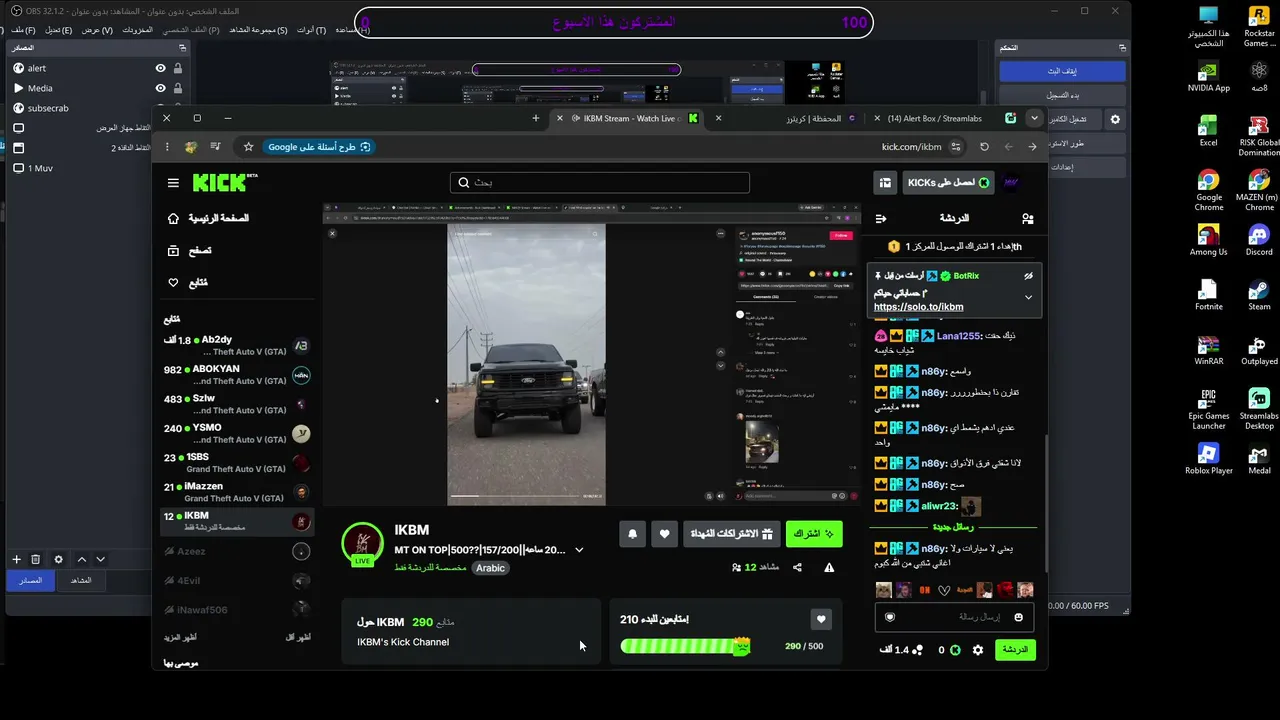
Task: Open Chrome media controls icon
Action: tap(215, 146)
